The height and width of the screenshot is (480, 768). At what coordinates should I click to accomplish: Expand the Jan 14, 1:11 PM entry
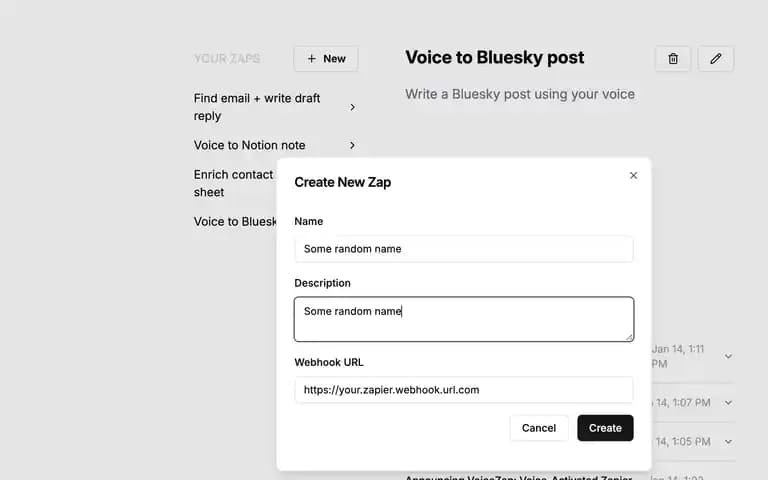coord(728,356)
